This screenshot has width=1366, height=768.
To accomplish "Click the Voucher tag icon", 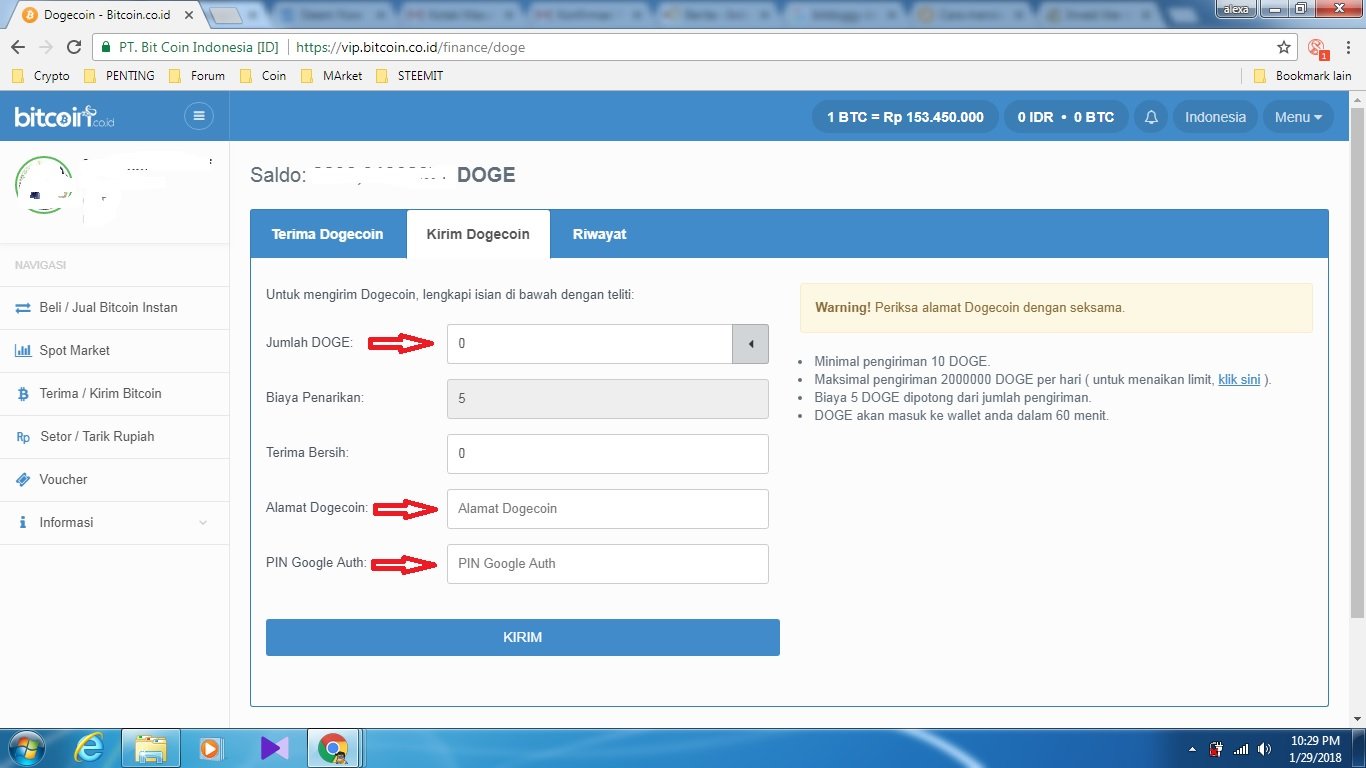I will 23,480.
